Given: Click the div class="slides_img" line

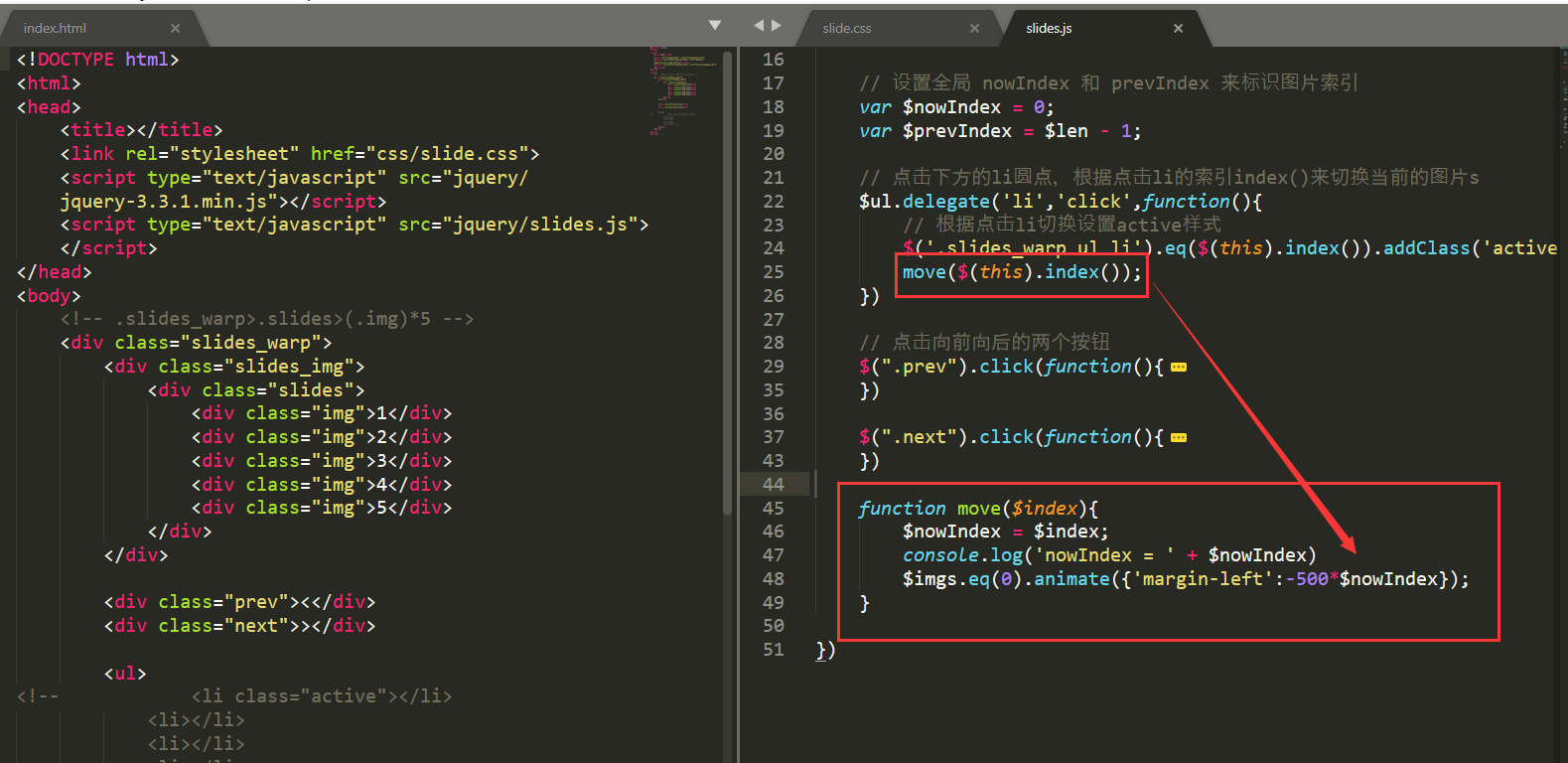Looking at the screenshot, I should 234,367.
